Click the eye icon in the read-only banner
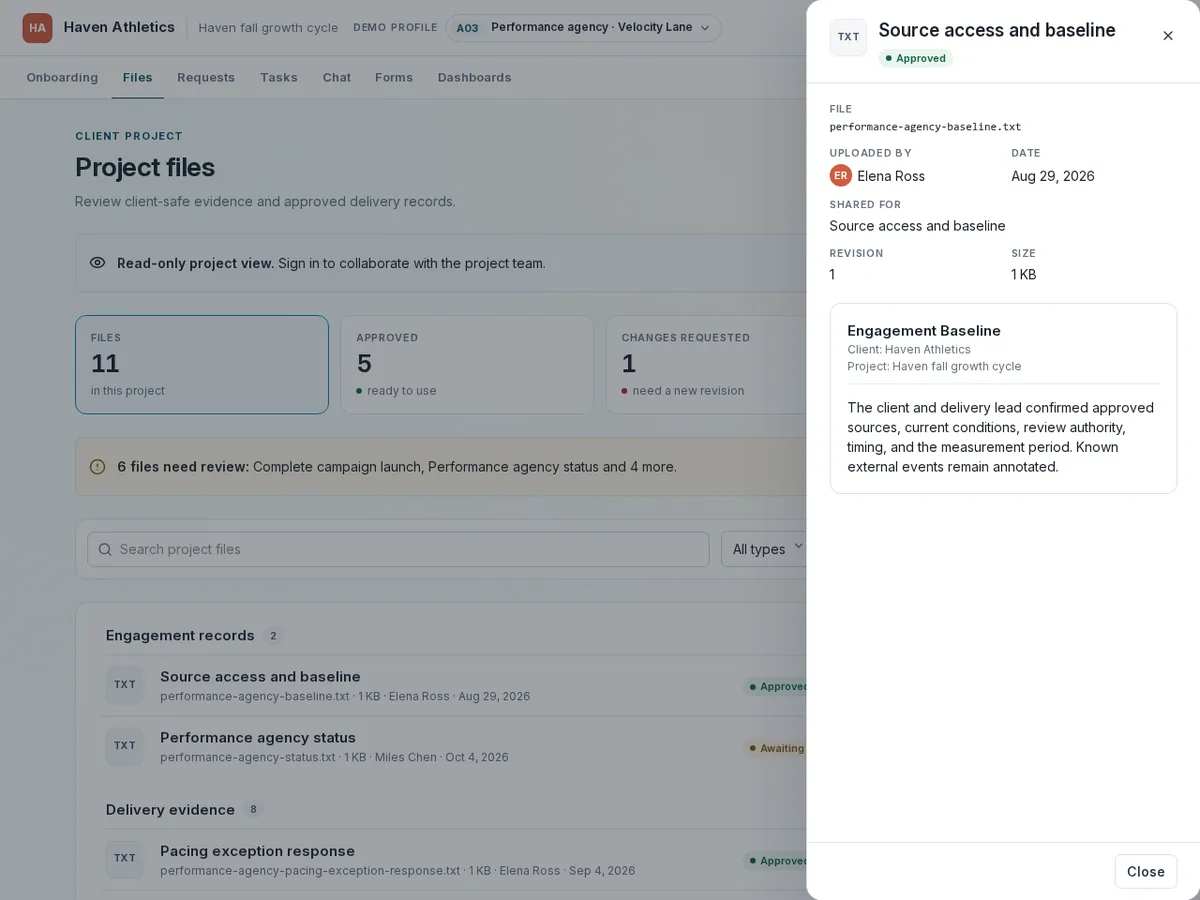1200x900 pixels. [x=97, y=263]
